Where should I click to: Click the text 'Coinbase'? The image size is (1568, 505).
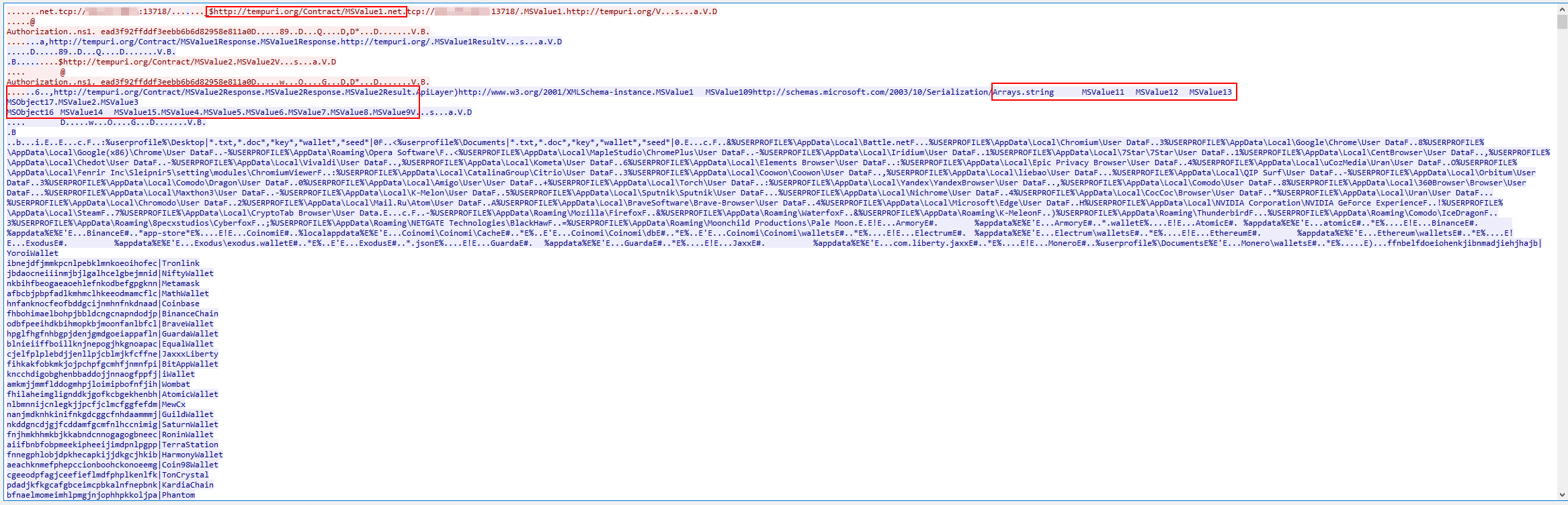181,304
